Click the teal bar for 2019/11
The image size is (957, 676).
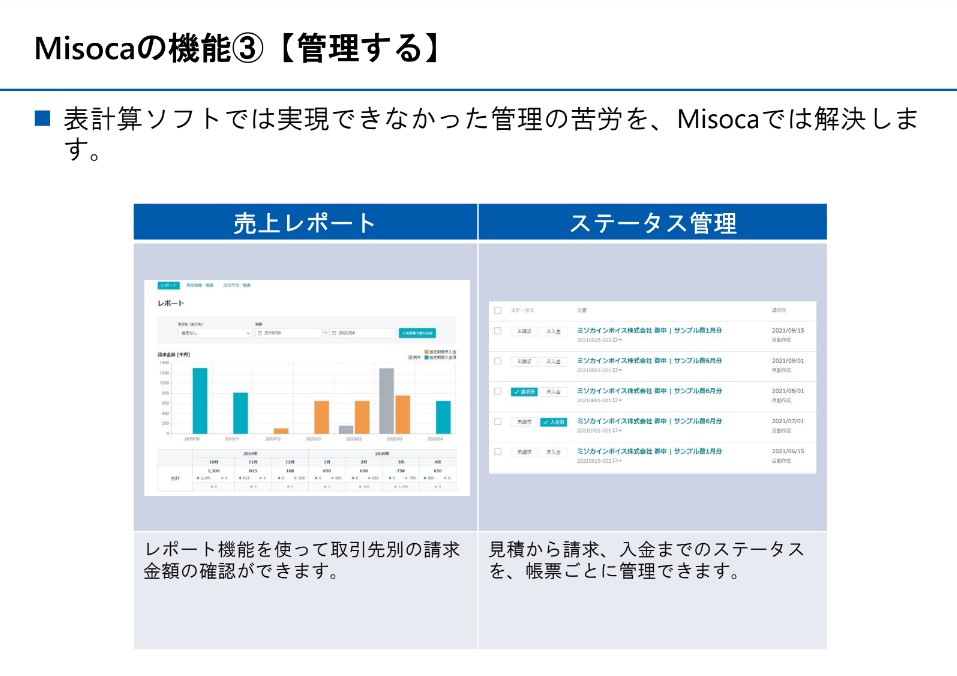(x=240, y=413)
